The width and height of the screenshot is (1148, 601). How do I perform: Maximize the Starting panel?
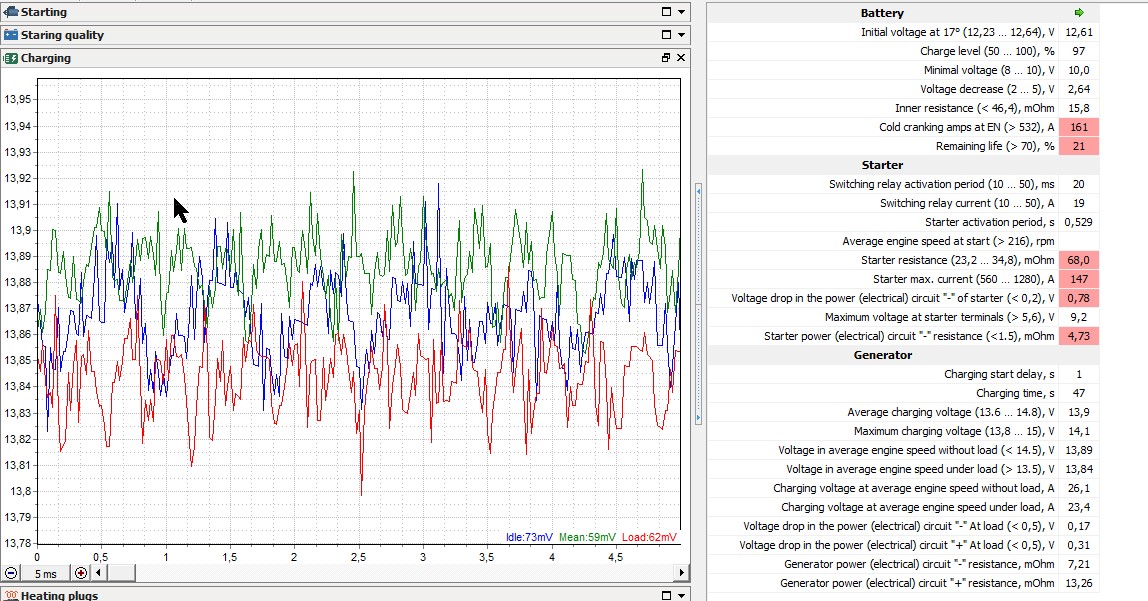tap(666, 12)
